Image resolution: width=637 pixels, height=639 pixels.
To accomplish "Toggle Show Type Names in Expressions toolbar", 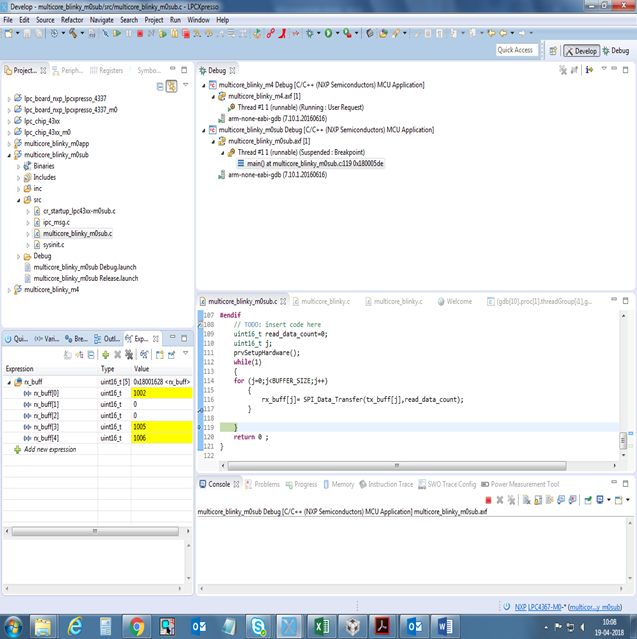I will pyautogui.click(x=79, y=355).
